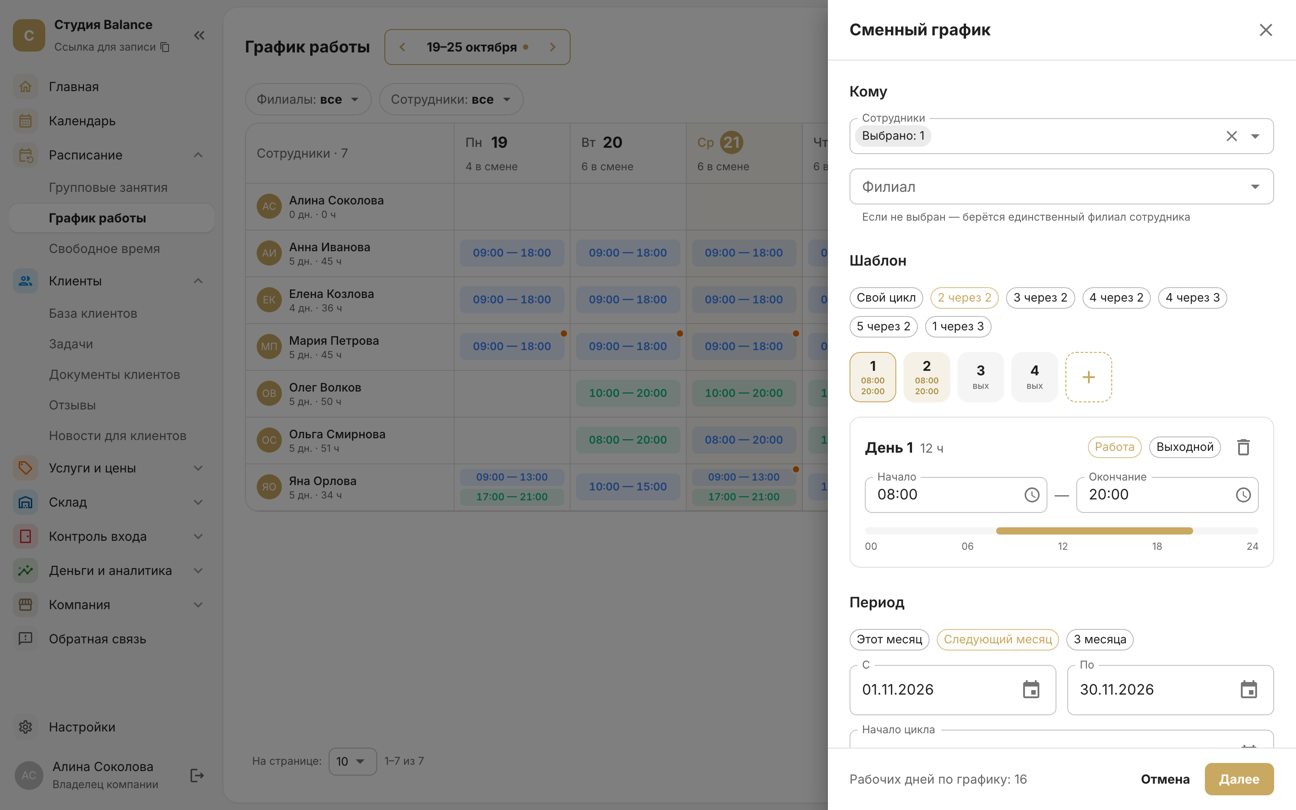Screen dimensions: 1296x810
Task: Go to next week arrow
Action: pos(552,47)
